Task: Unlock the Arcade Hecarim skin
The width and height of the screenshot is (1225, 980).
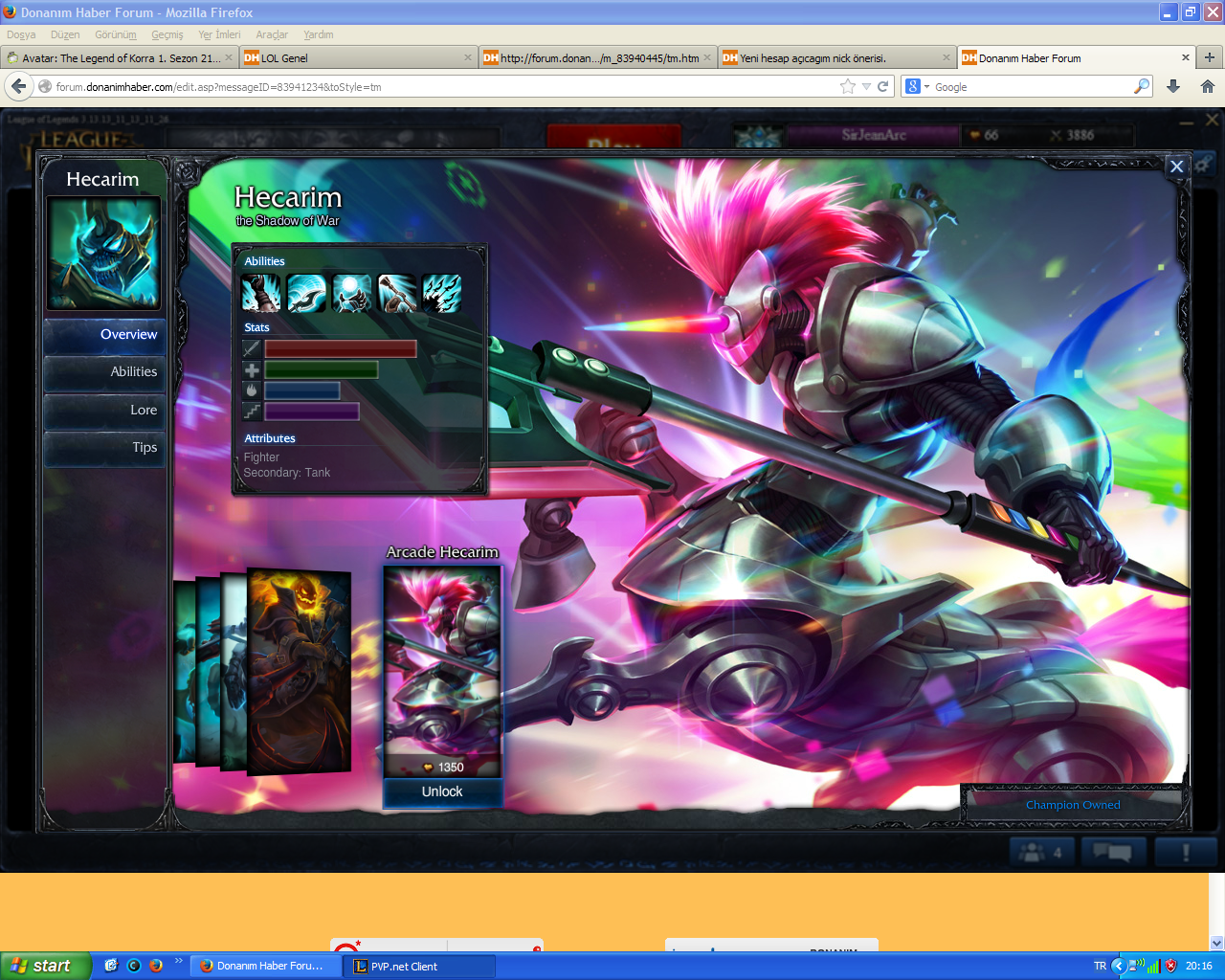Action: pos(442,792)
